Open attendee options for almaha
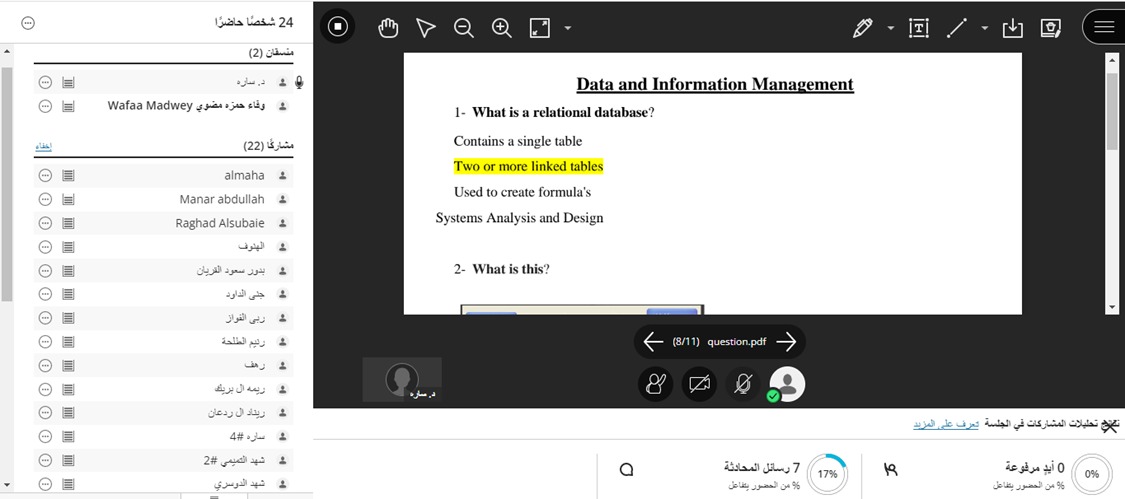Image resolution: width=1125 pixels, height=499 pixels. [x=45, y=175]
